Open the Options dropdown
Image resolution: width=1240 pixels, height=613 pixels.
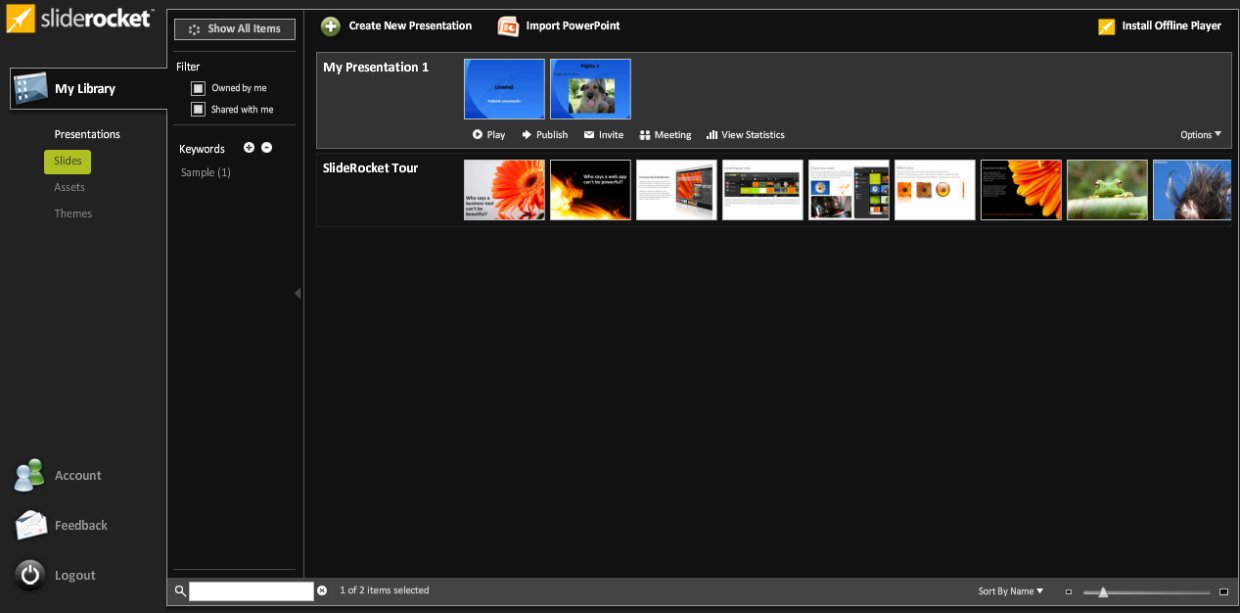(1201, 135)
